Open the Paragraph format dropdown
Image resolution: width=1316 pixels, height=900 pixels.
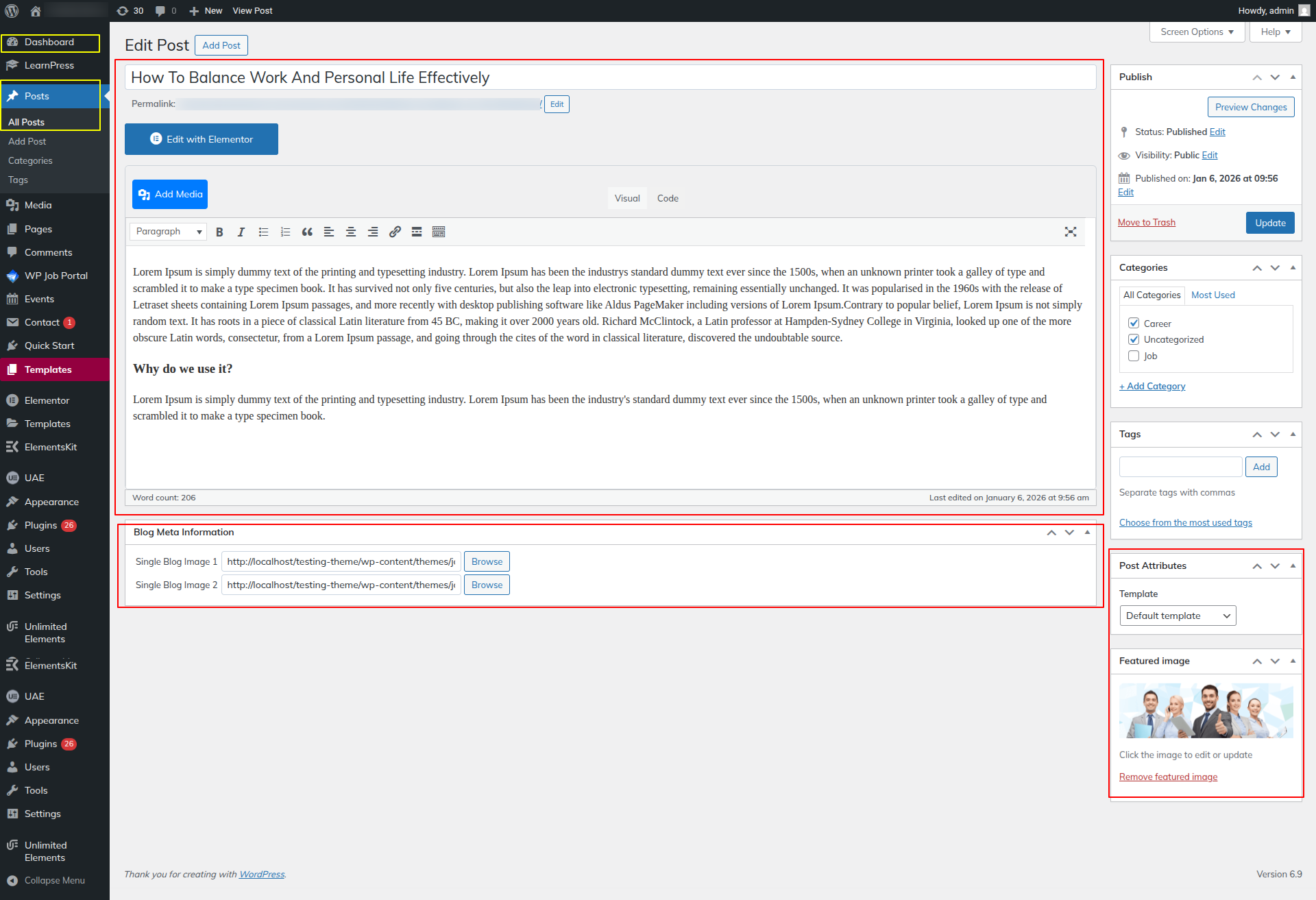click(x=169, y=232)
